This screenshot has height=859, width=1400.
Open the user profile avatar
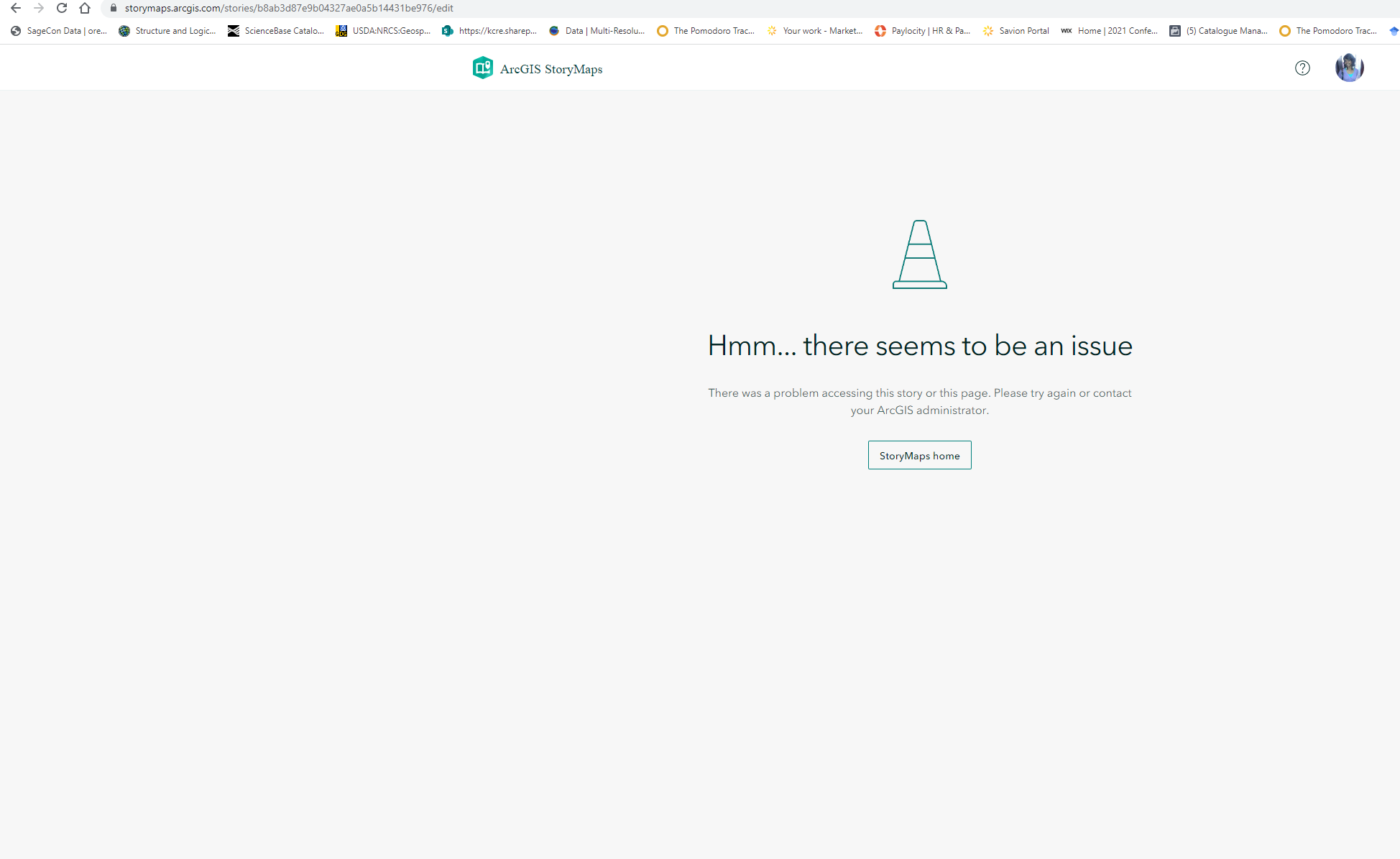pyautogui.click(x=1349, y=67)
